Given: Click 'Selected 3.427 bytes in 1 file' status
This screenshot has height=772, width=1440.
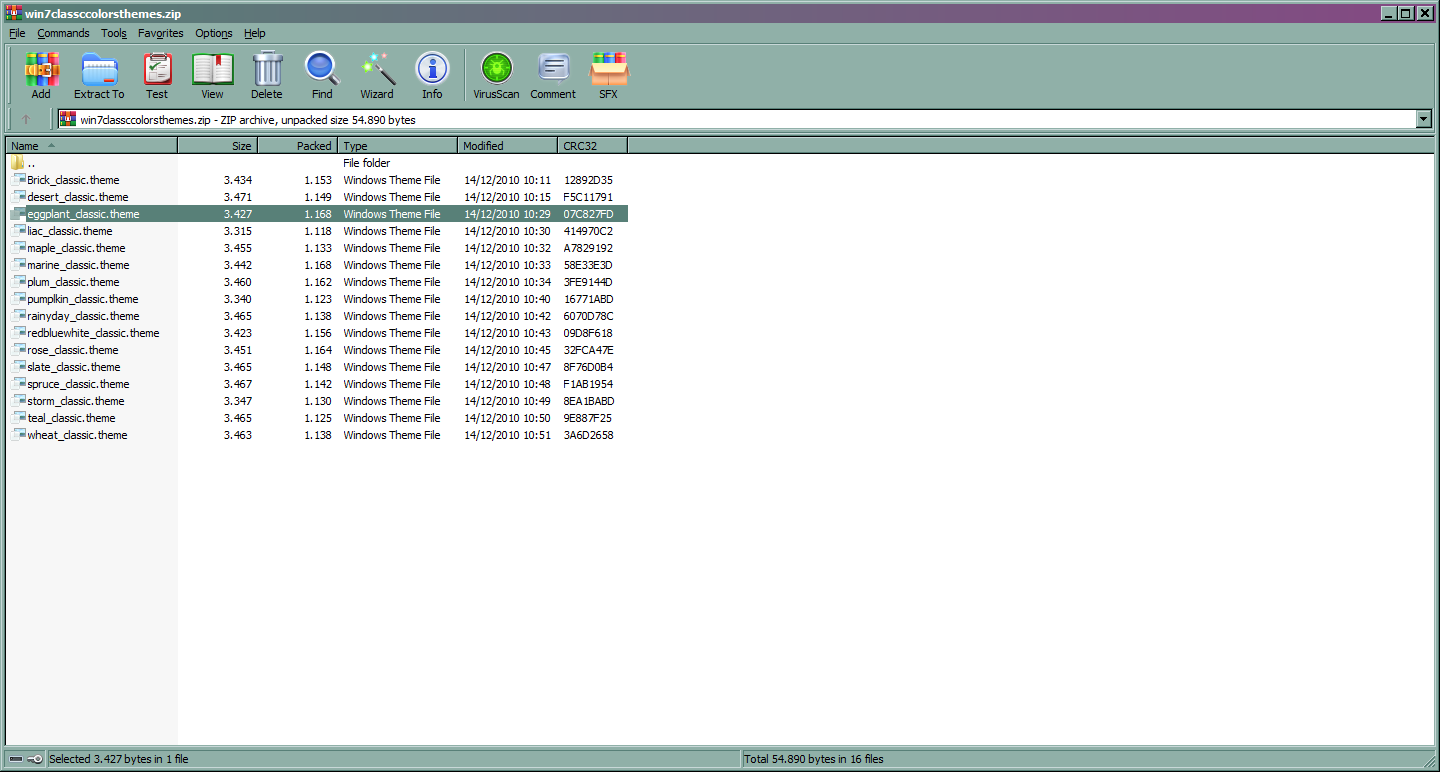Looking at the screenshot, I should (x=118, y=759).
